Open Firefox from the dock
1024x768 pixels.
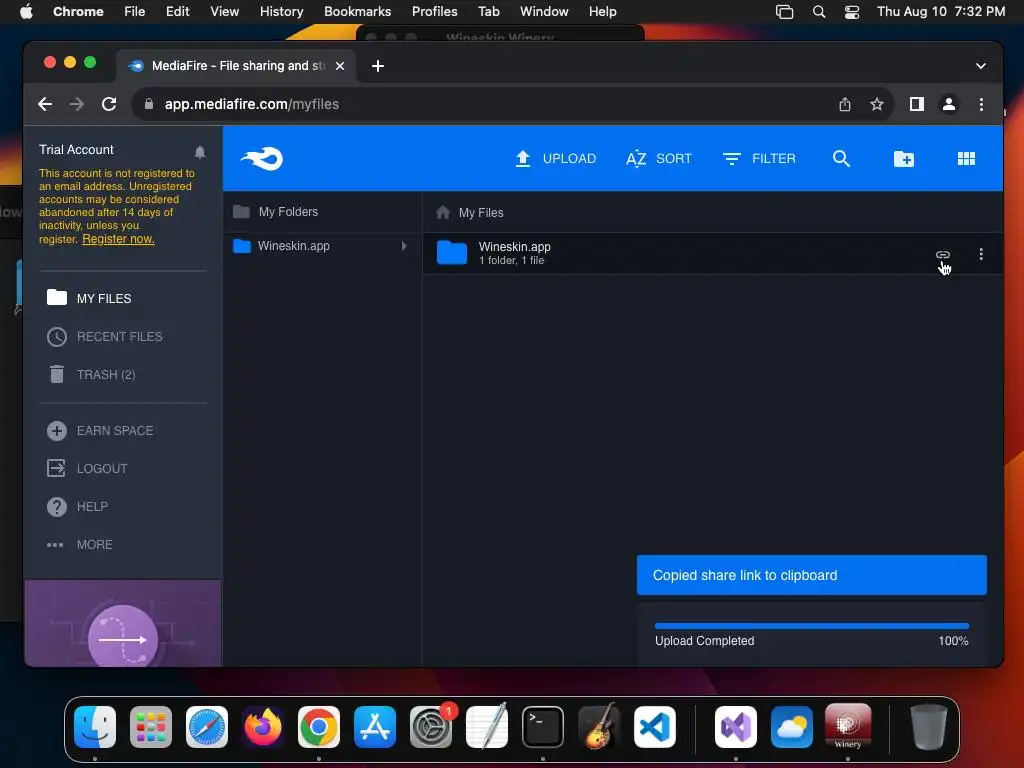pyautogui.click(x=263, y=727)
